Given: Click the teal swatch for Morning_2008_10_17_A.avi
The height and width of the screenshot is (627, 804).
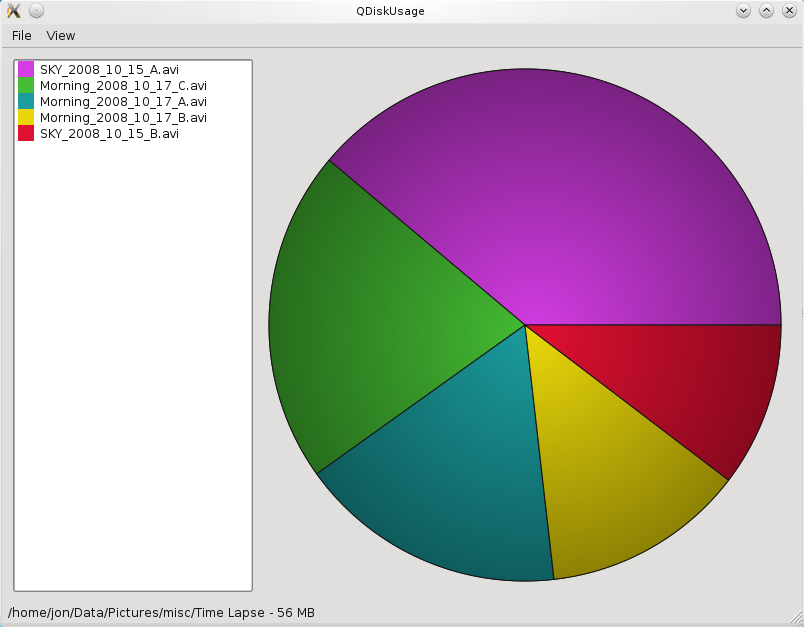Looking at the screenshot, I should coord(26,101).
